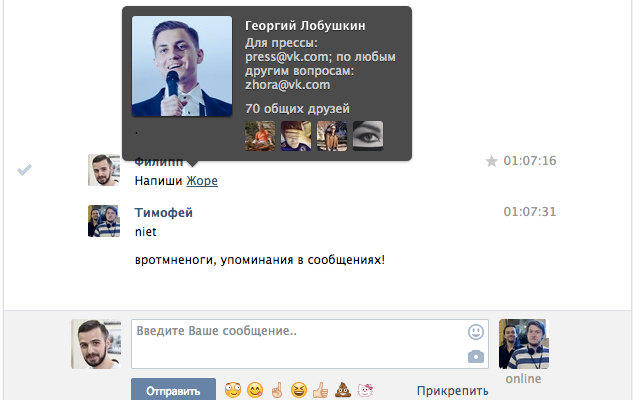
Task: Insert the rolling eyes emoji
Action: pos(233,390)
